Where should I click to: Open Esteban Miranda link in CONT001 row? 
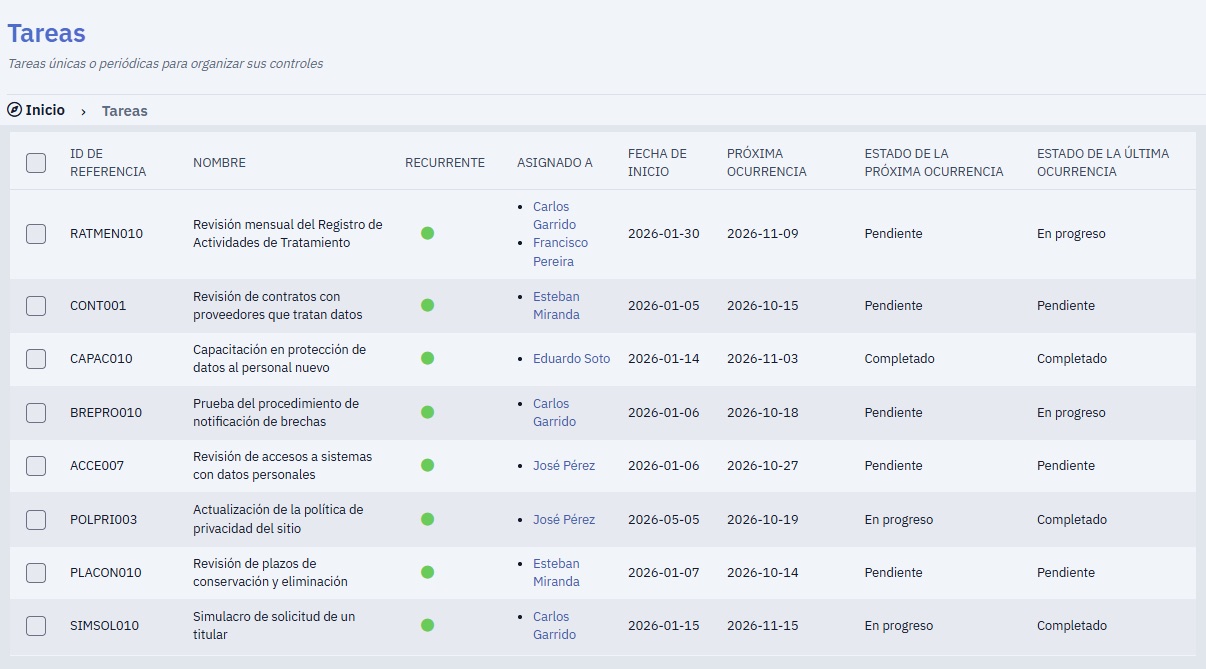556,305
